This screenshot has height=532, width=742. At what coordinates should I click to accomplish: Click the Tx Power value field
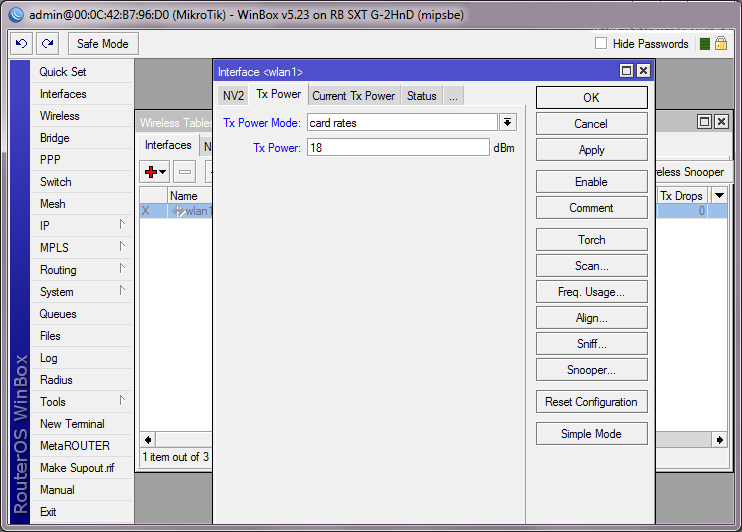tap(398, 148)
